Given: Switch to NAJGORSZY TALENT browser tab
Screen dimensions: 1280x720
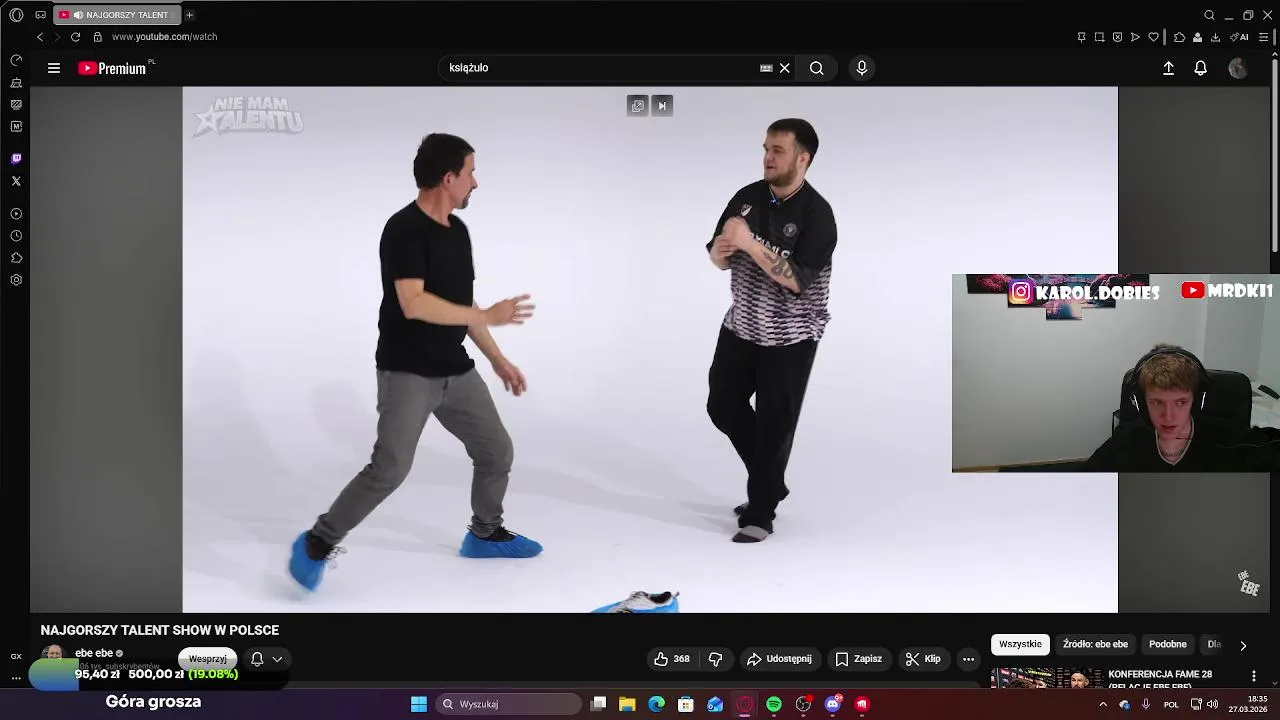Looking at the screenshot, I should (115, 15).
